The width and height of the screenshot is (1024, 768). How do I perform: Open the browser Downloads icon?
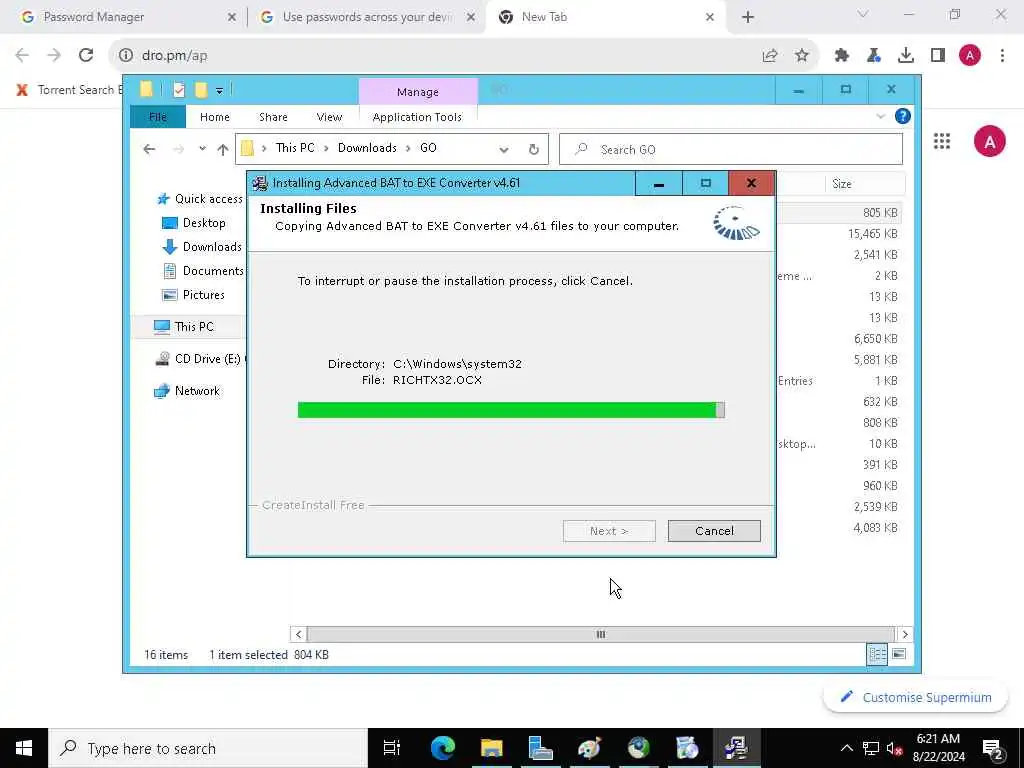coord(906,56)
